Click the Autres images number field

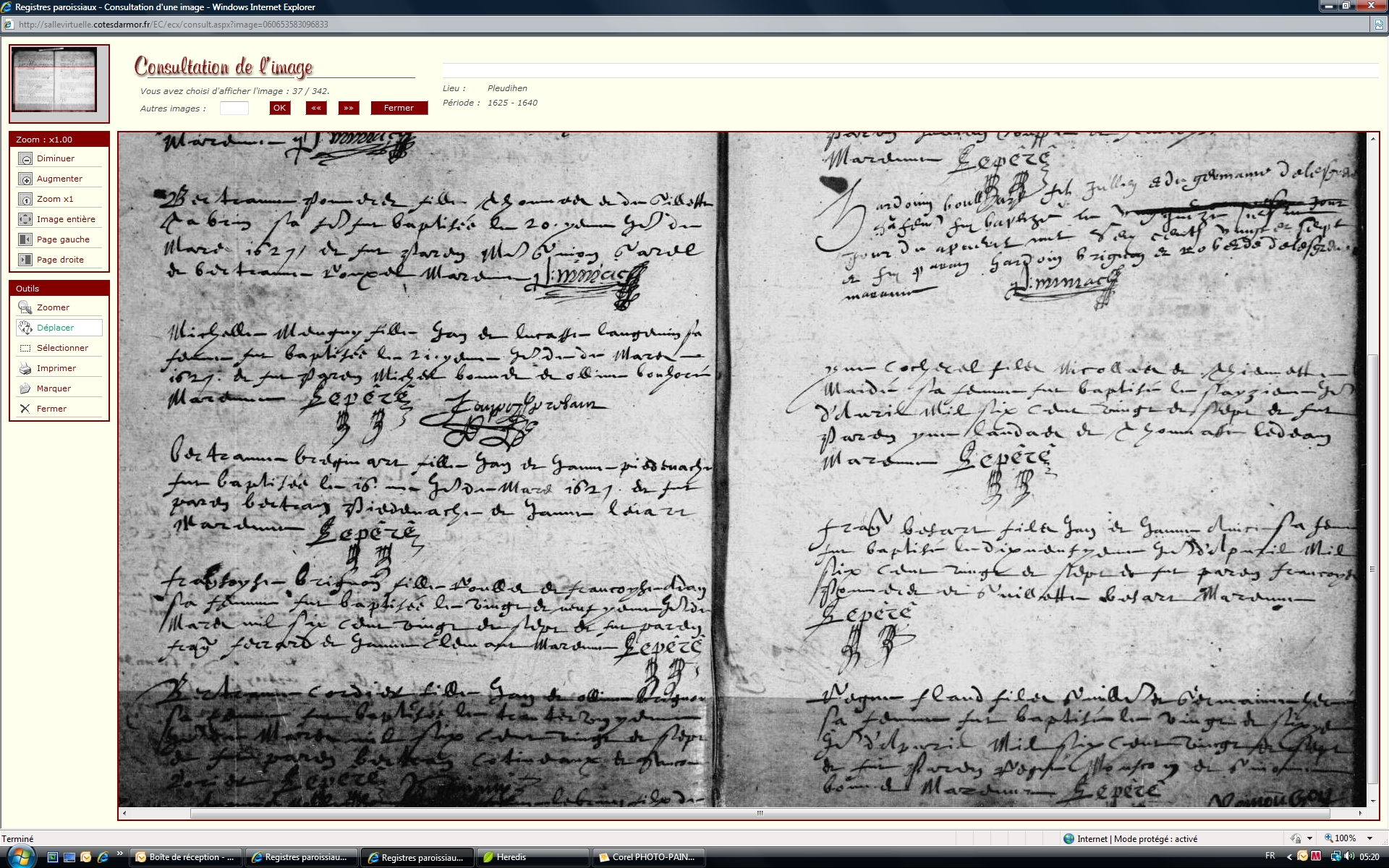(234, 108)
